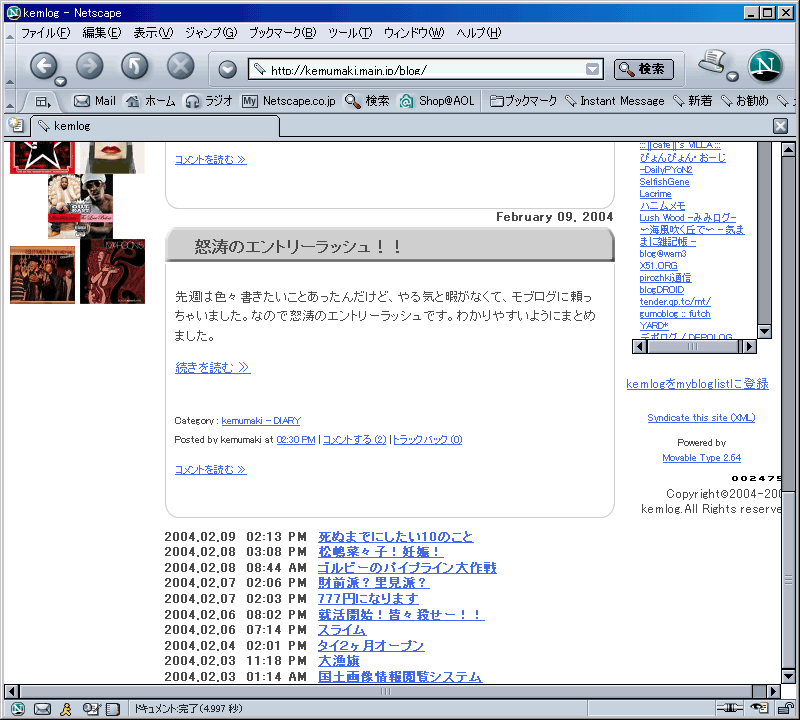
Task: Click the page's horizontal scrollbar thumb
Action: 386,691
